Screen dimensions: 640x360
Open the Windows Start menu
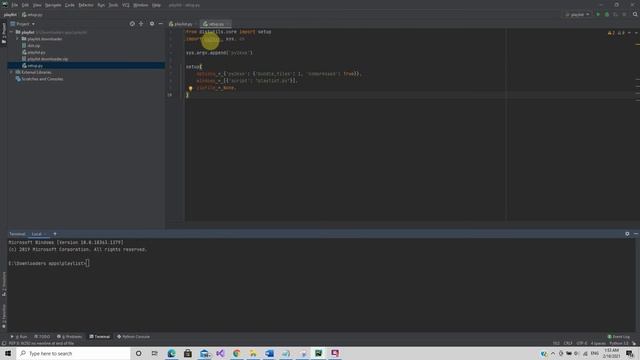point(8,353)
